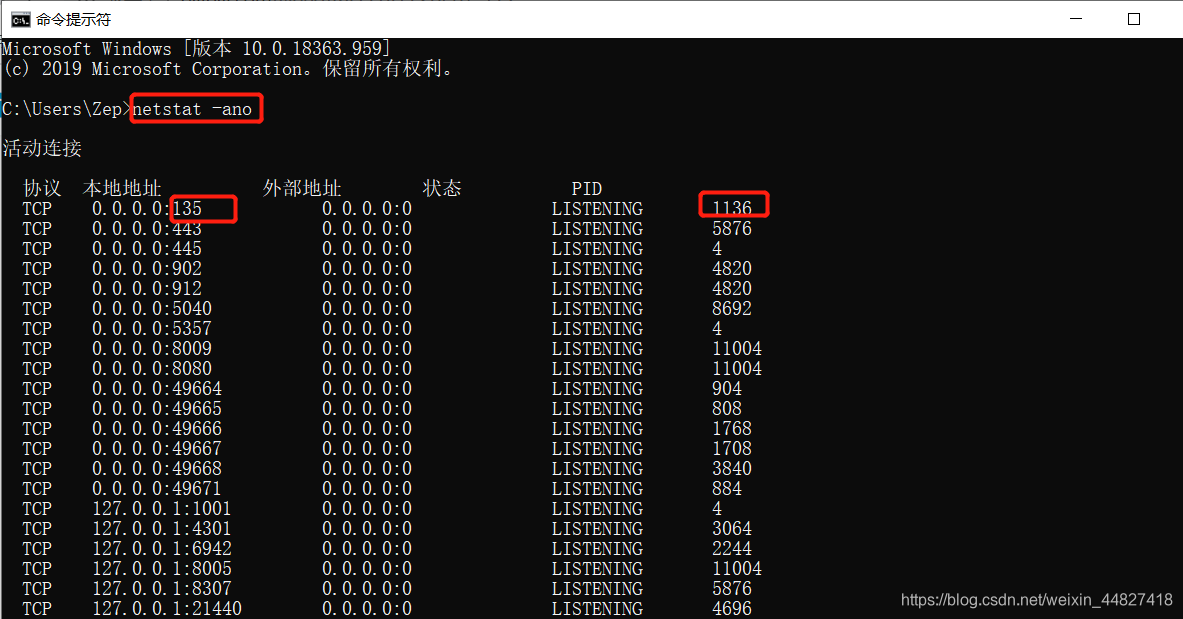The width and height of the screenshot is (1183, 619).
Task: Click the 2019 Microsoft Corporation copyright line
Action: [228, 69]
